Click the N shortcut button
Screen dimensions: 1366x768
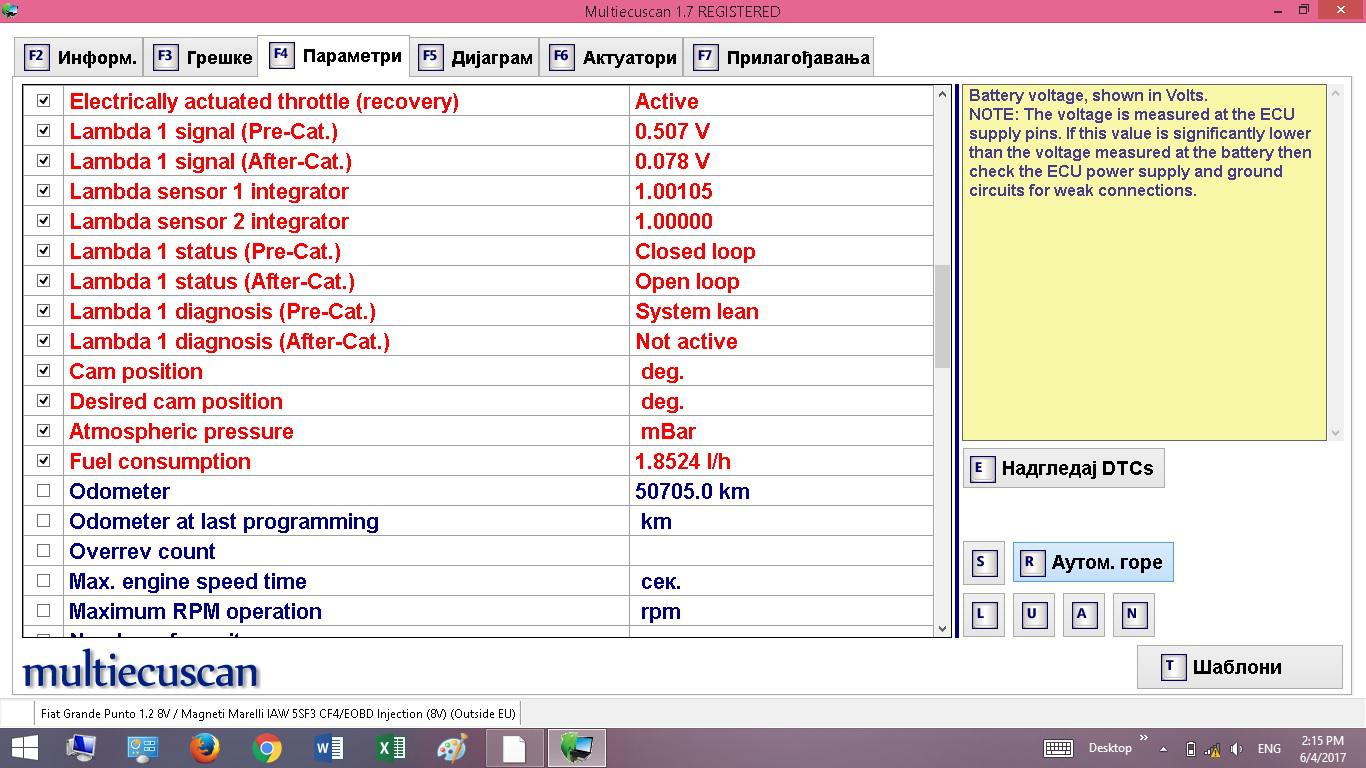pos(1133,615)
